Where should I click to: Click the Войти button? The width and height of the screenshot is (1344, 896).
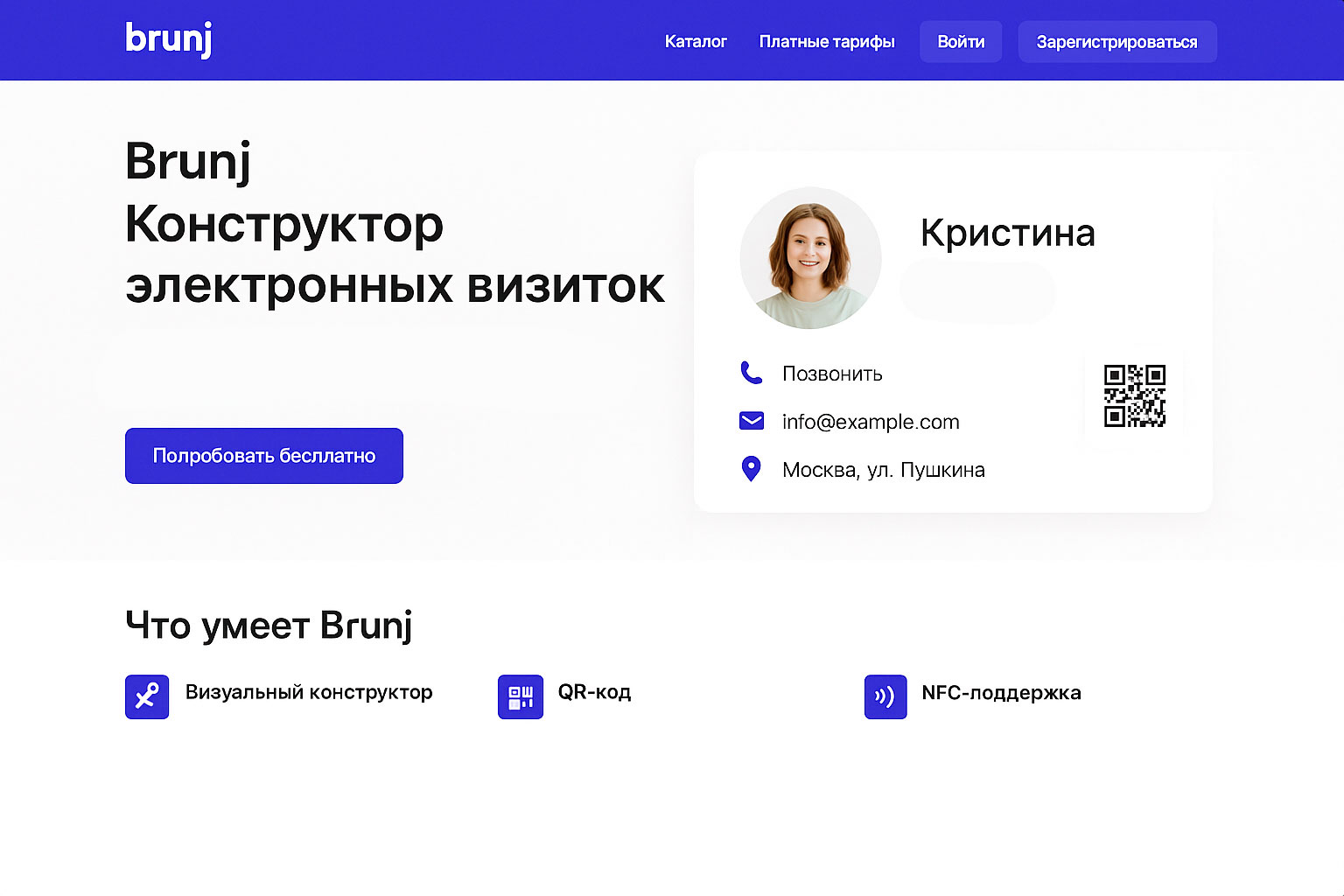click(x=960, y=40)
